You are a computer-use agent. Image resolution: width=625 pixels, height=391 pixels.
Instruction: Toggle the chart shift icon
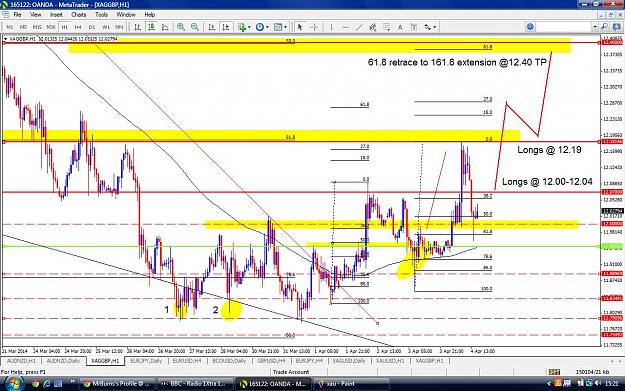(x=226, y=27)
